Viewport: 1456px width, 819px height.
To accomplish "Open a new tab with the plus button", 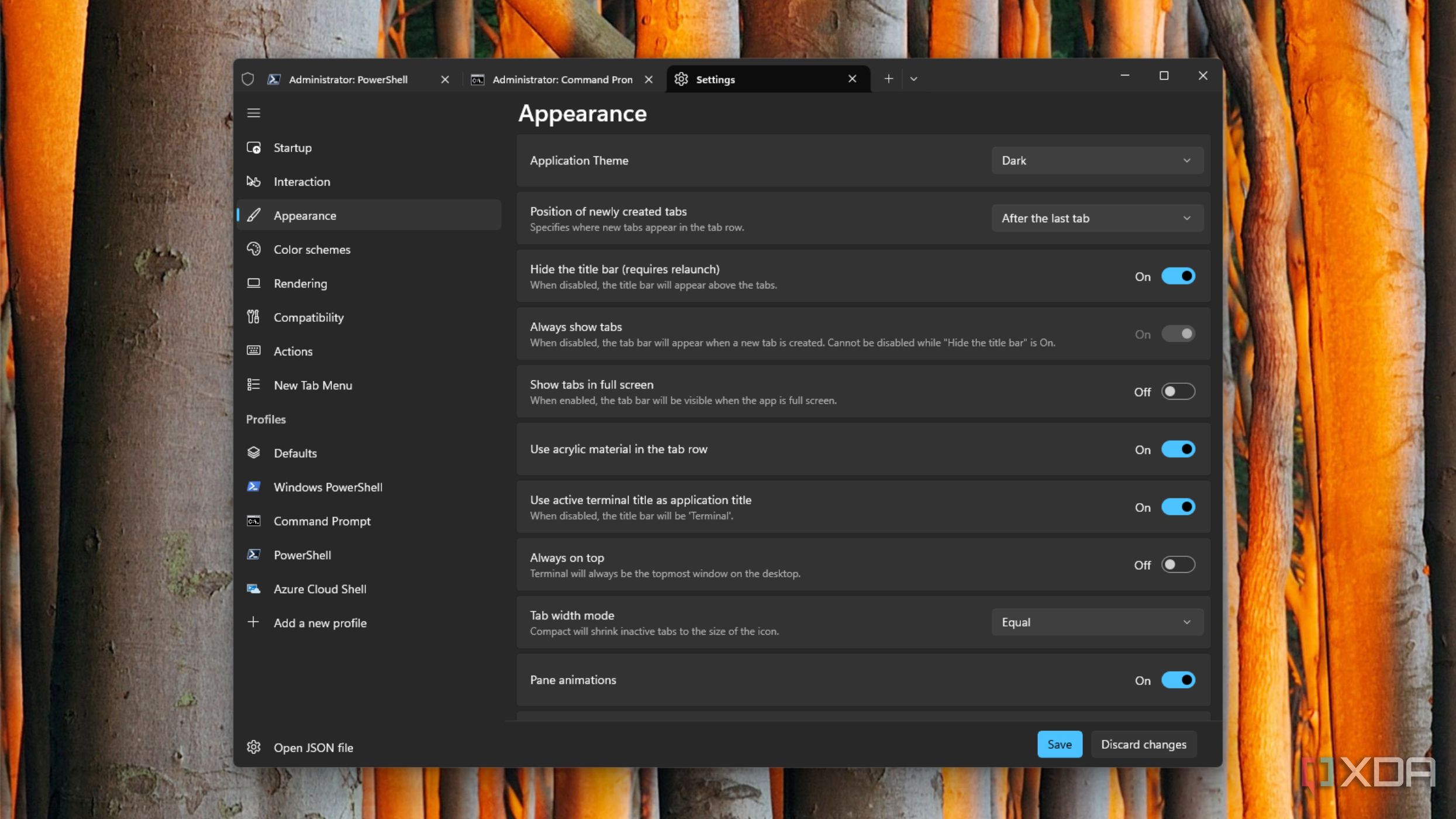I will 888,79.
